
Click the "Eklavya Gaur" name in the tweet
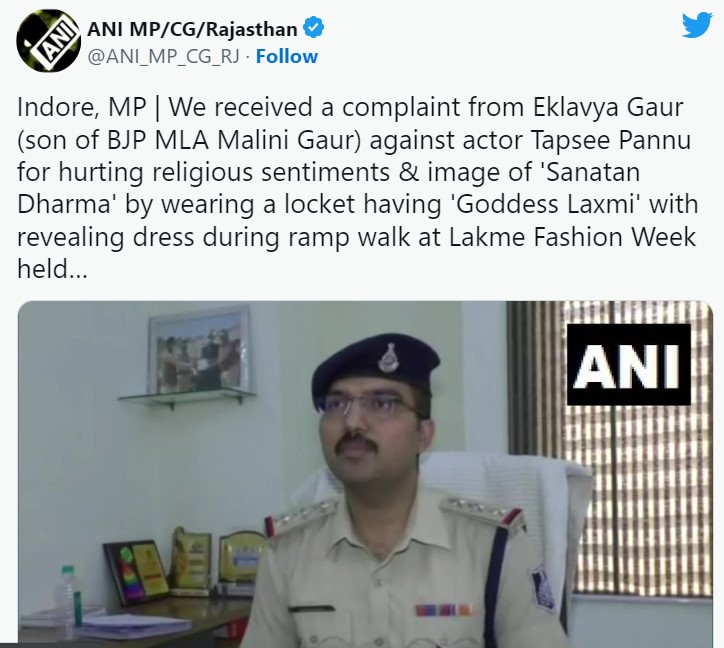pyautogui.click(x=608, y=107)
